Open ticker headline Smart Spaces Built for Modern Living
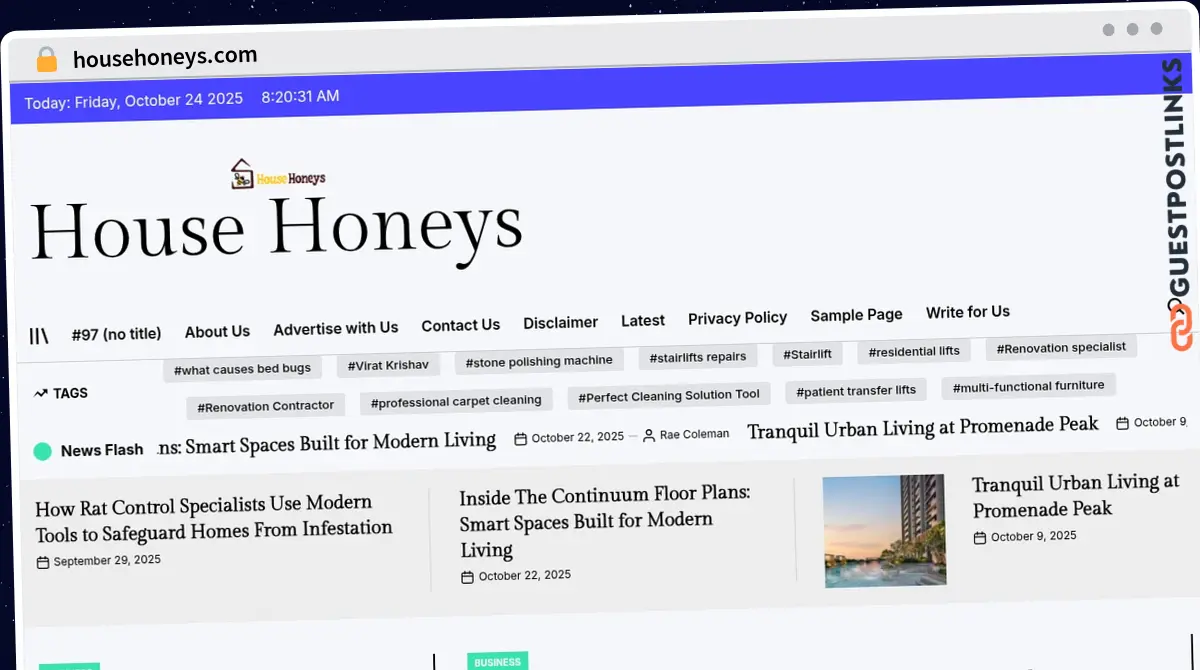 [327, 442]
